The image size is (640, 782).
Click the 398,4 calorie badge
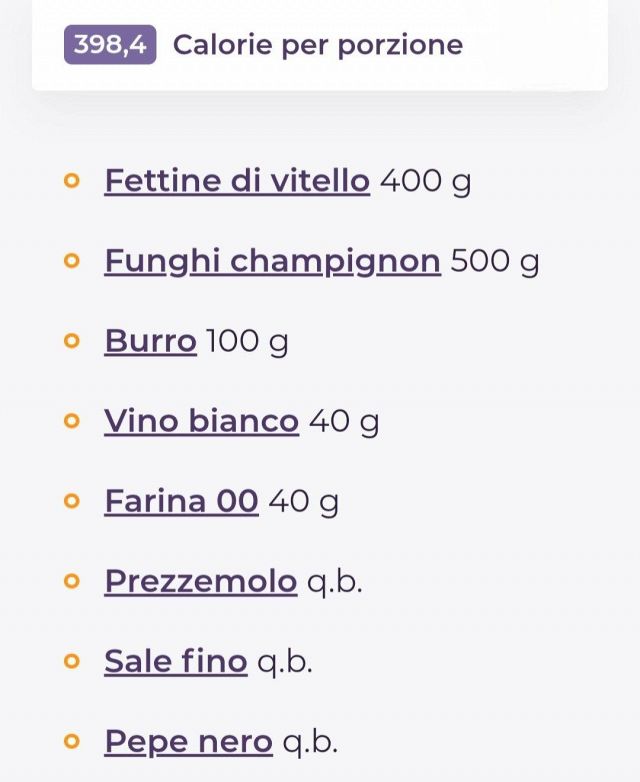[110, 44]
